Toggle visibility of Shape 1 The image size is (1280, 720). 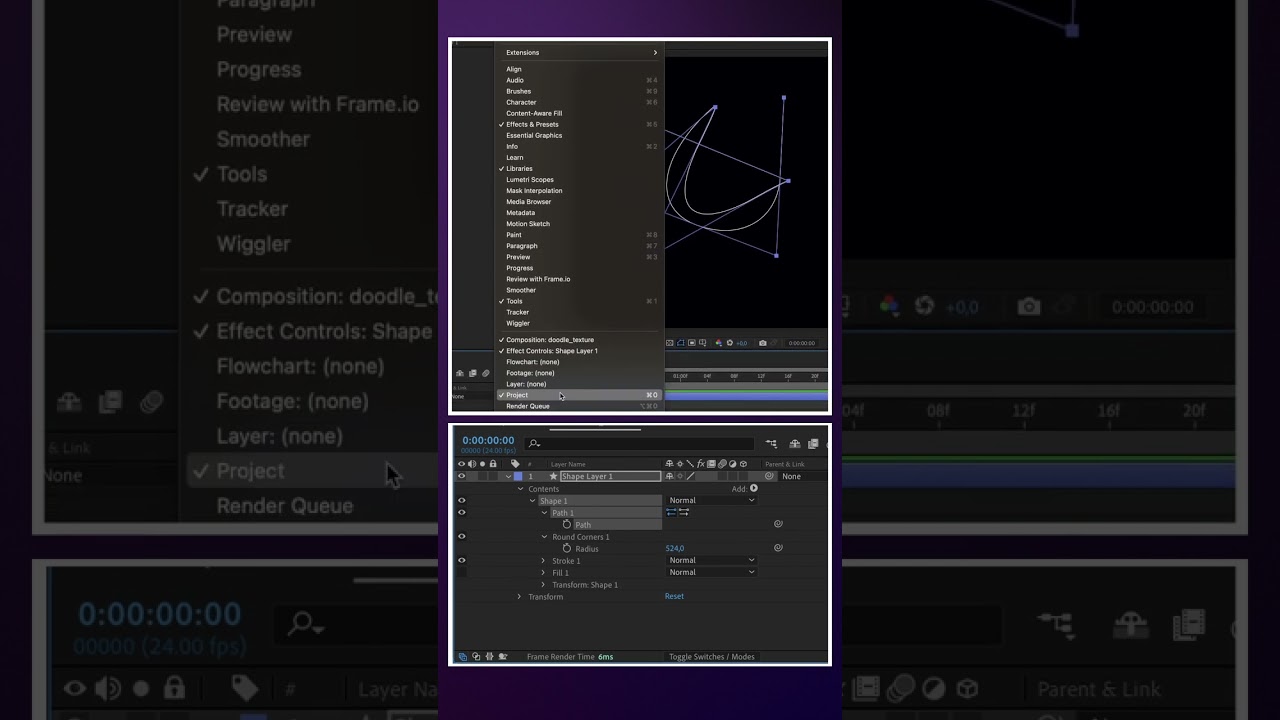pos(461,500)
